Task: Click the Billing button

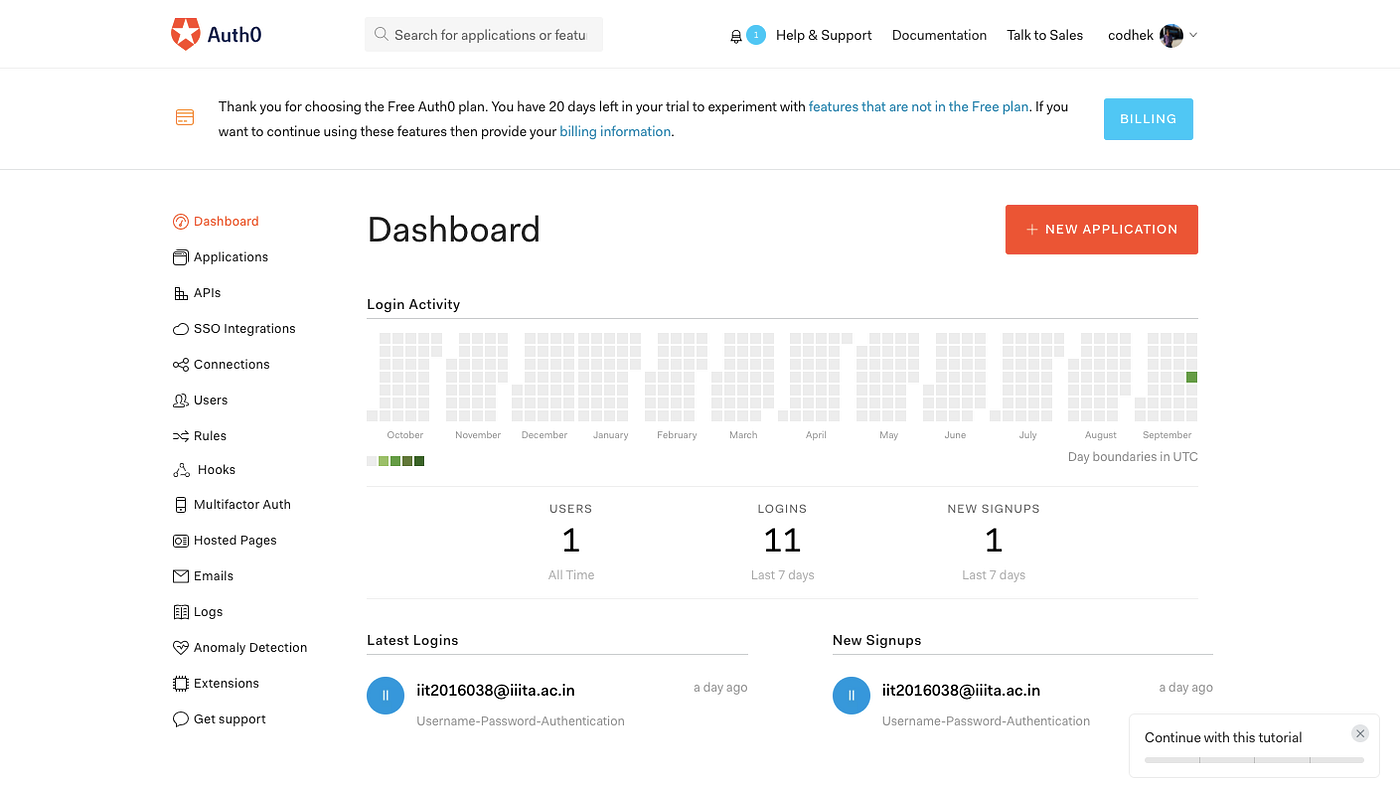Action: (x=1148, y=119)
